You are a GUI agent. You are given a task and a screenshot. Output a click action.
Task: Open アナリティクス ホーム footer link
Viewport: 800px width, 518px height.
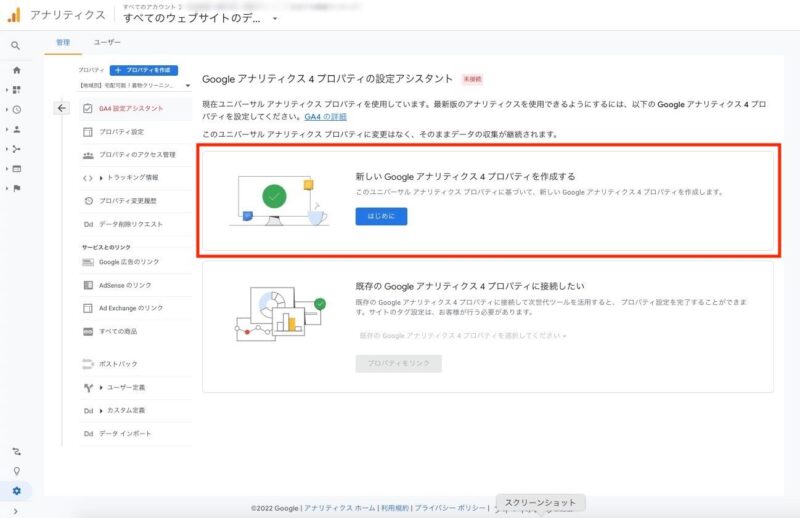tap(339, 508)
